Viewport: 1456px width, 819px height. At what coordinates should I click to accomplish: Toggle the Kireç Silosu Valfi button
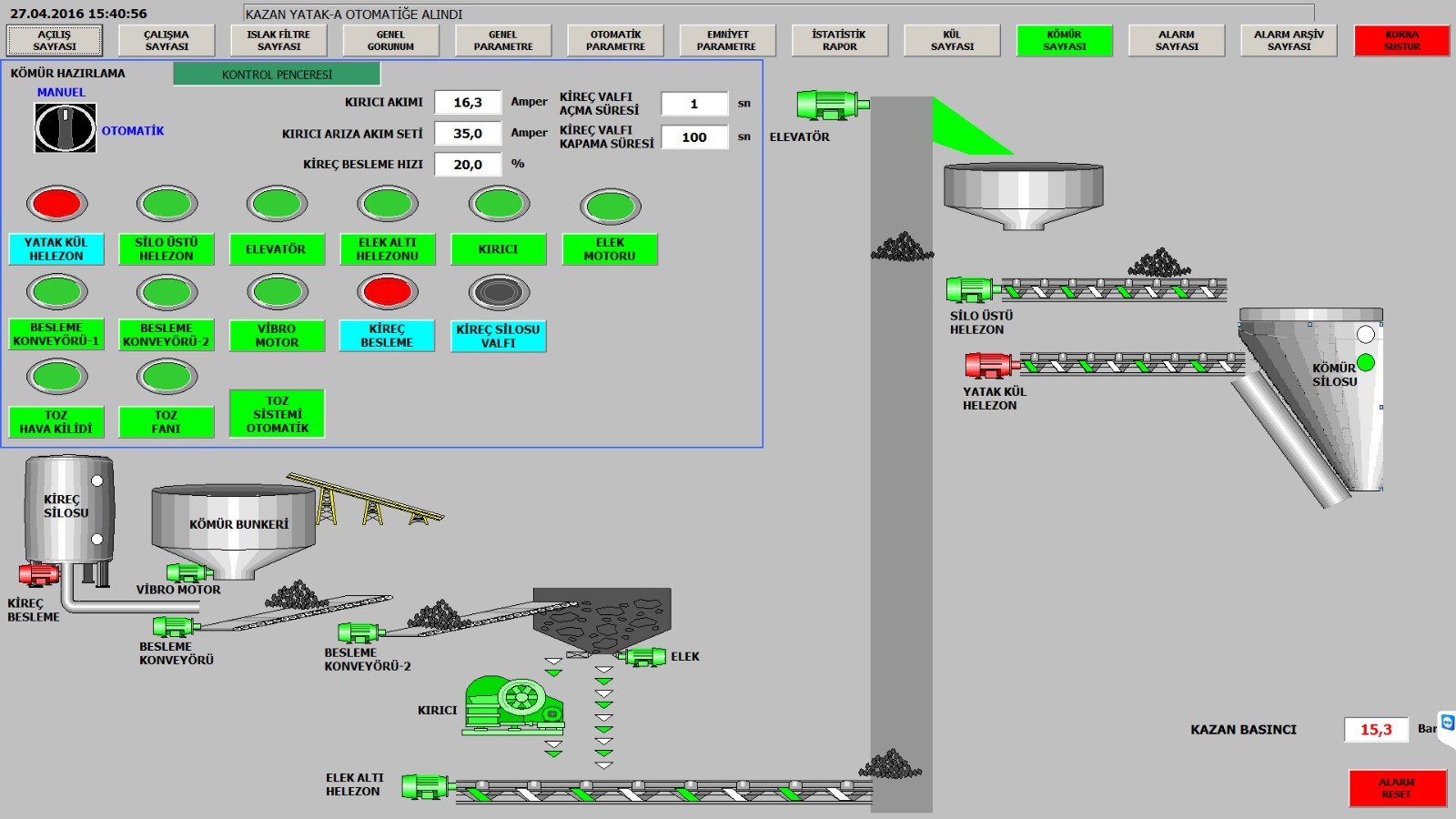pyautogui.click(x=498, y=336)
